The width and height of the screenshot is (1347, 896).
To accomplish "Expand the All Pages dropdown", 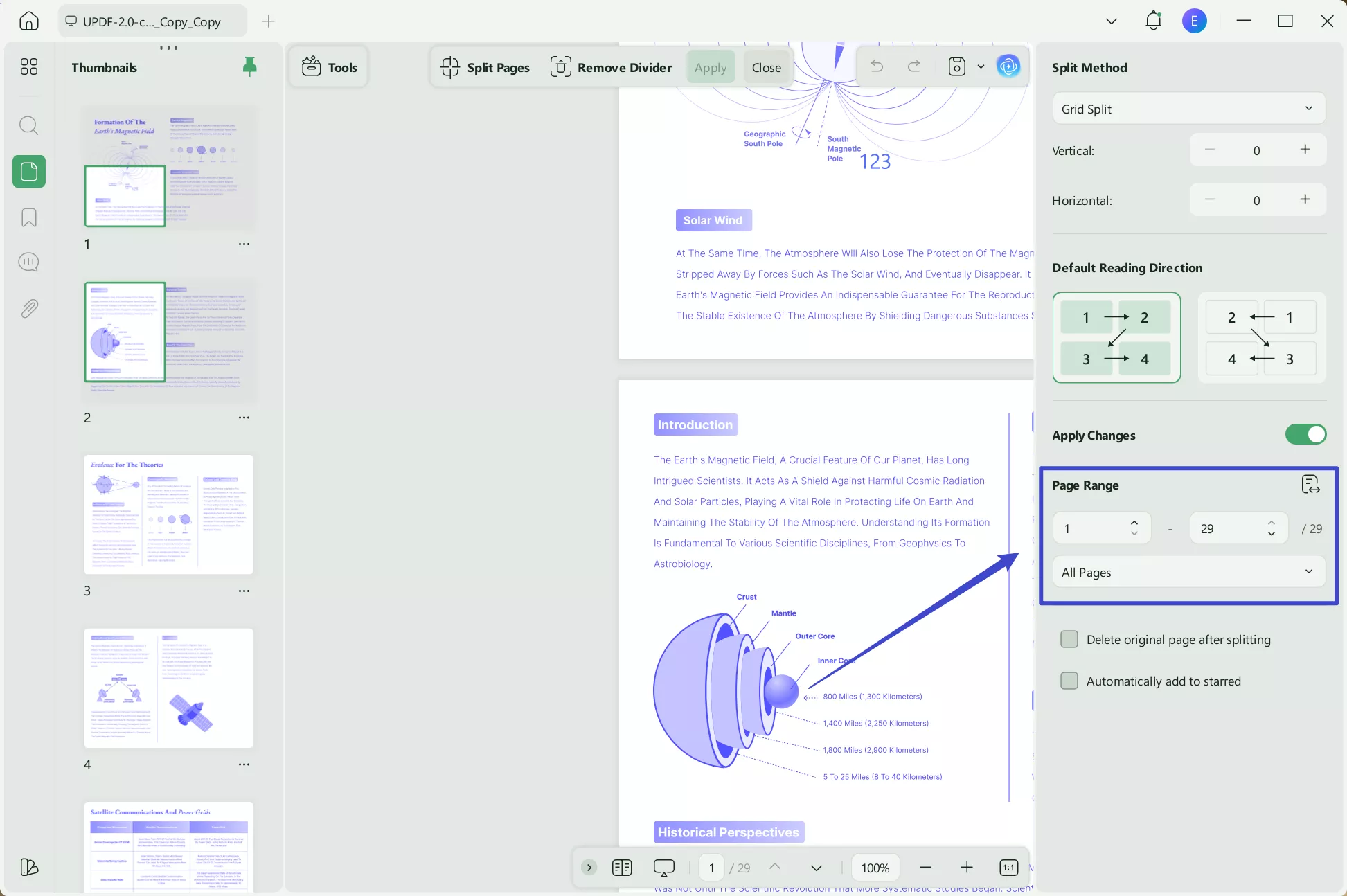I will [1188, 572].
